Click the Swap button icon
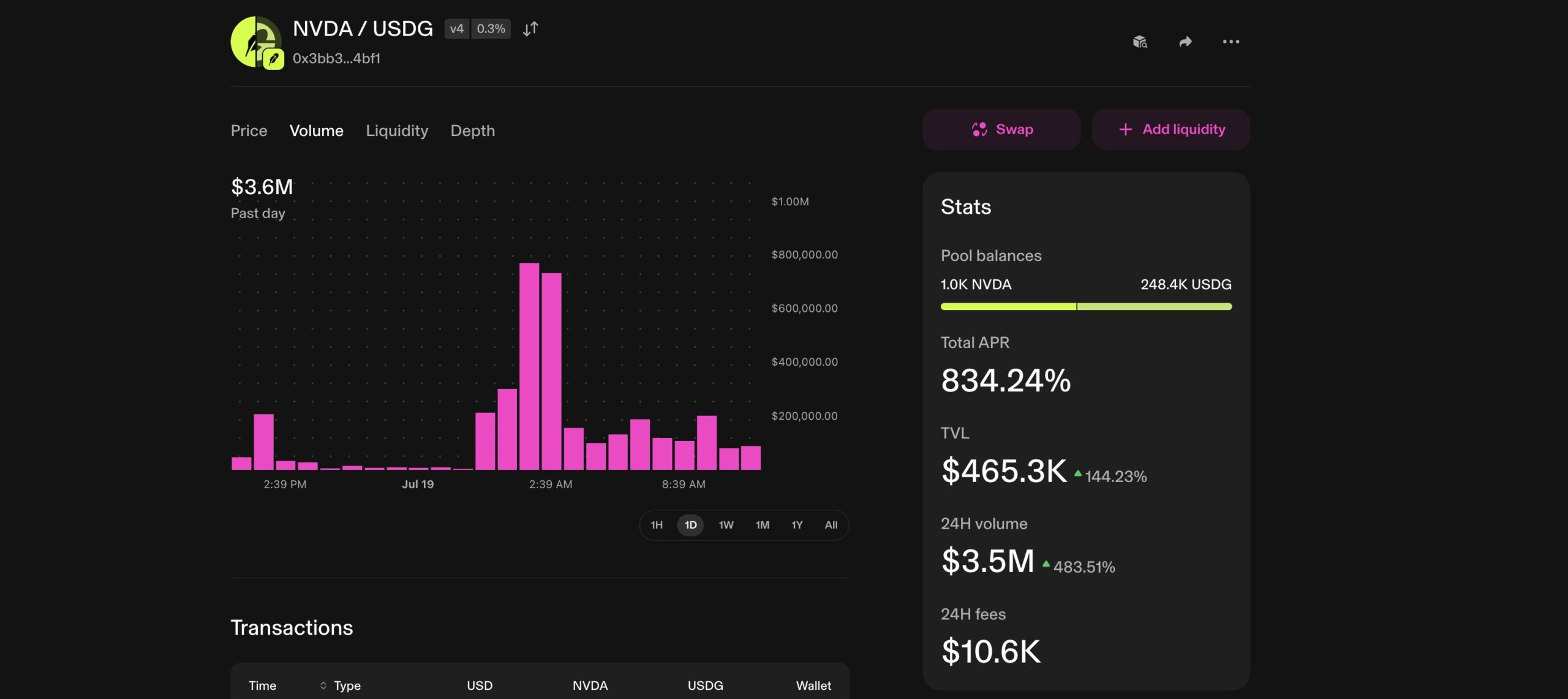 pyautogui.click(x=979, y=129)
